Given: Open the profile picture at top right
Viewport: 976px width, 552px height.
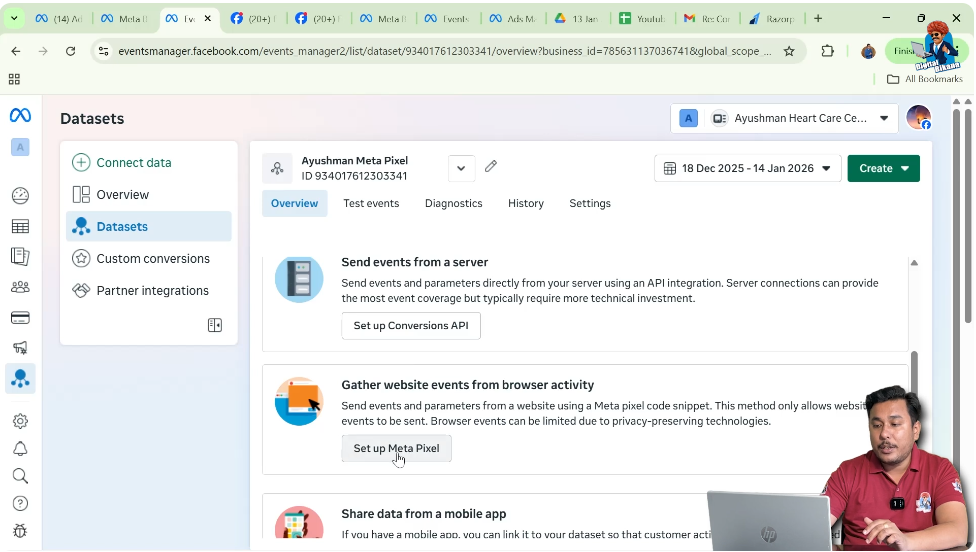Looking at the screenshot, I should coord(918,118).
